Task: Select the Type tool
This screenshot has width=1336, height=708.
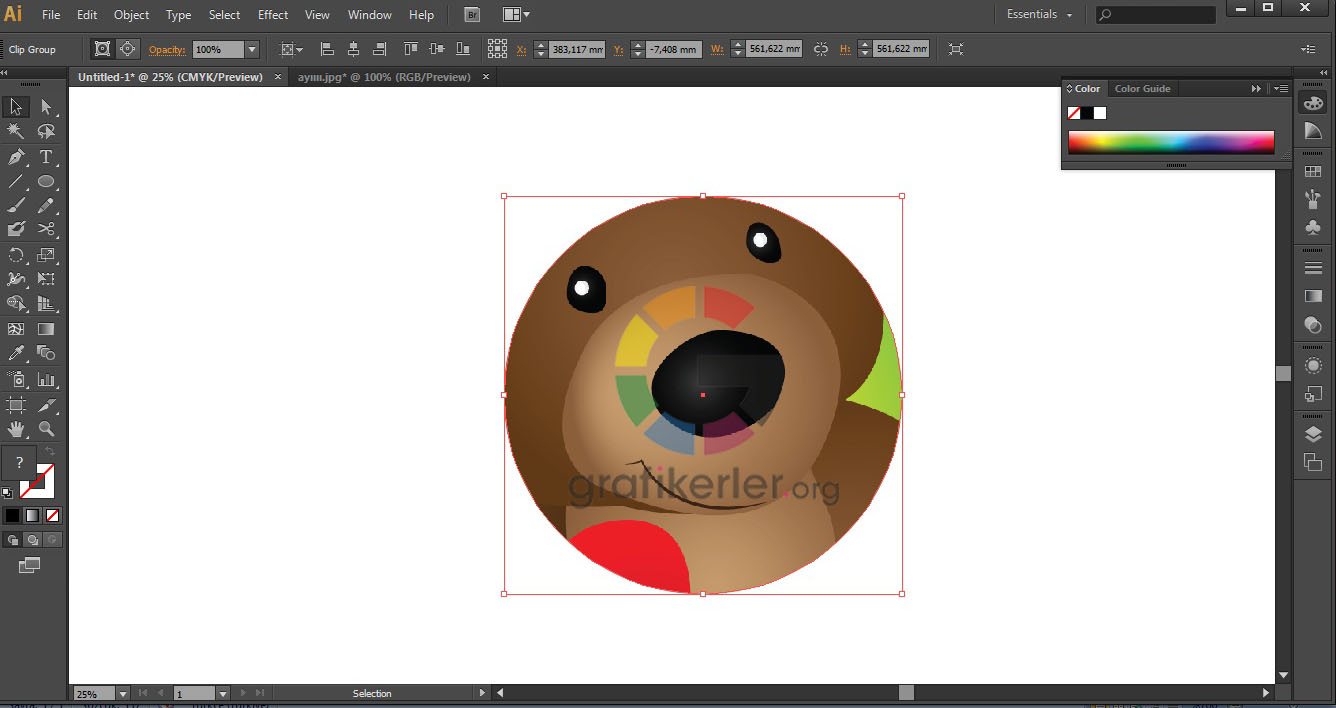Action: coord(46,157)
